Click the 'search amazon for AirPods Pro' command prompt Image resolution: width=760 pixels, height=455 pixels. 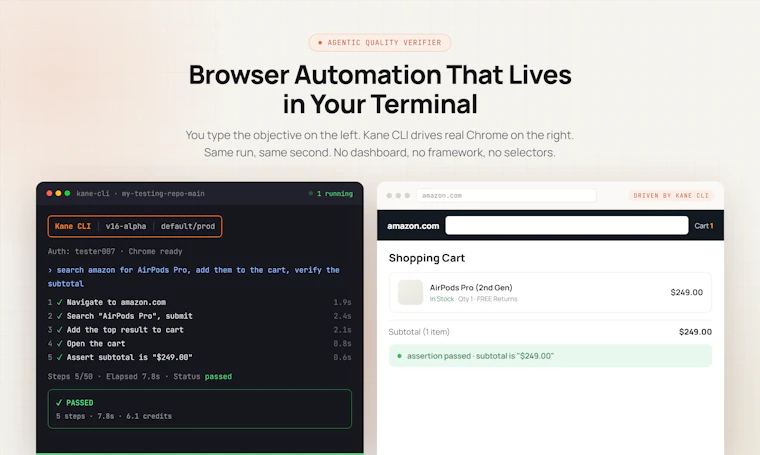click(x=193, y=277)
